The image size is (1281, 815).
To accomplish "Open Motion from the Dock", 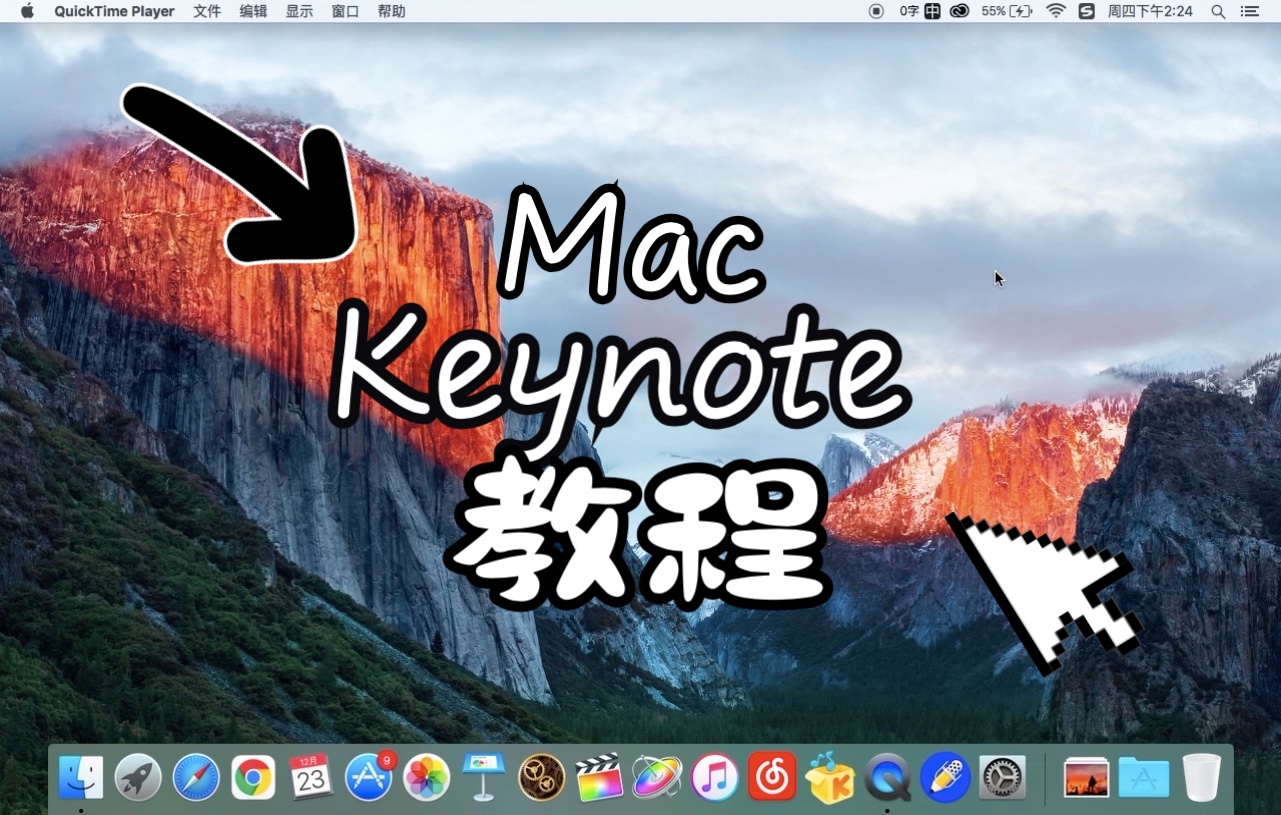I will 655,776.
